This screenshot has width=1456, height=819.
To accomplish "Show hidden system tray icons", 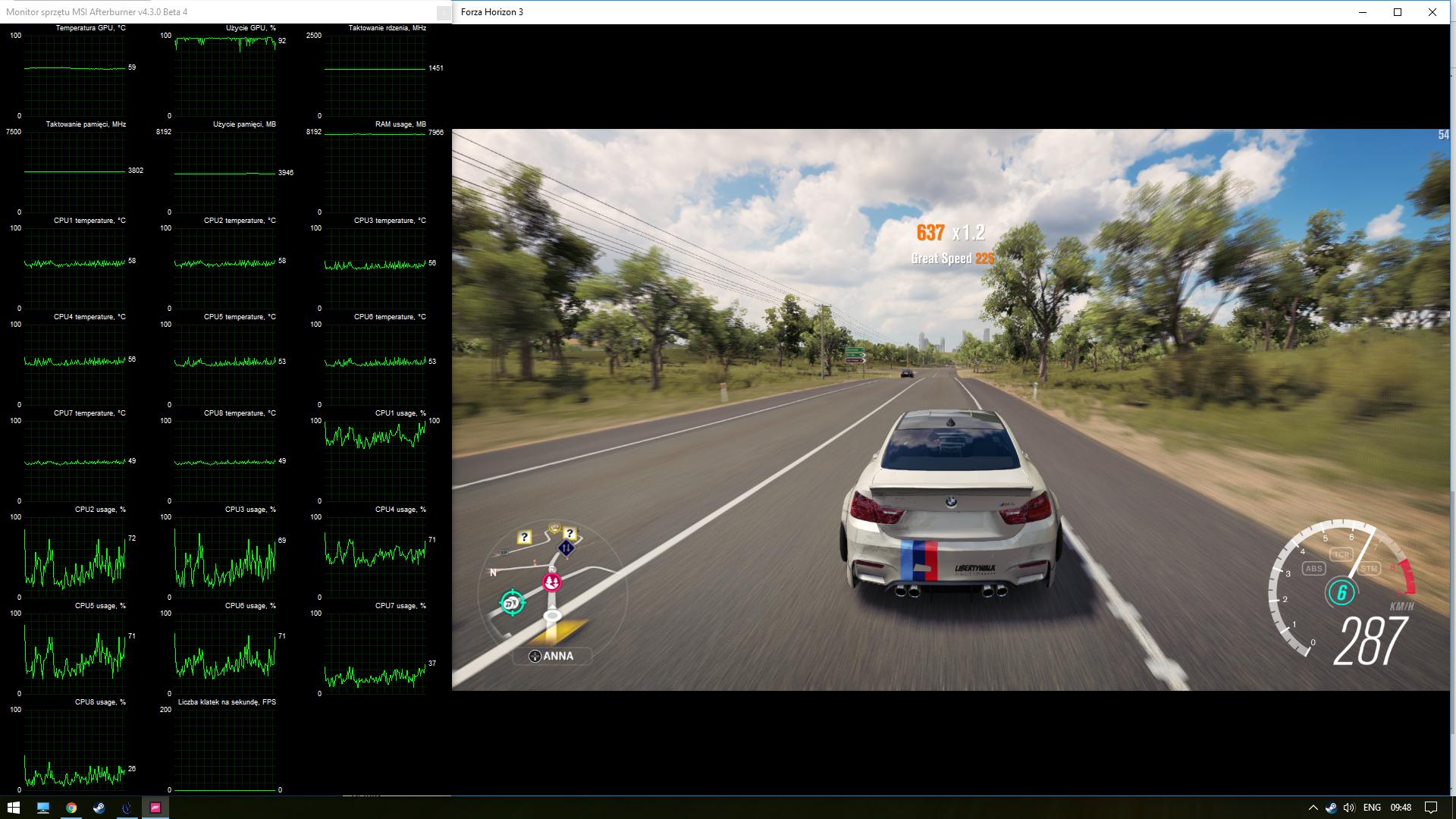I will click(x=1313, y=808).
